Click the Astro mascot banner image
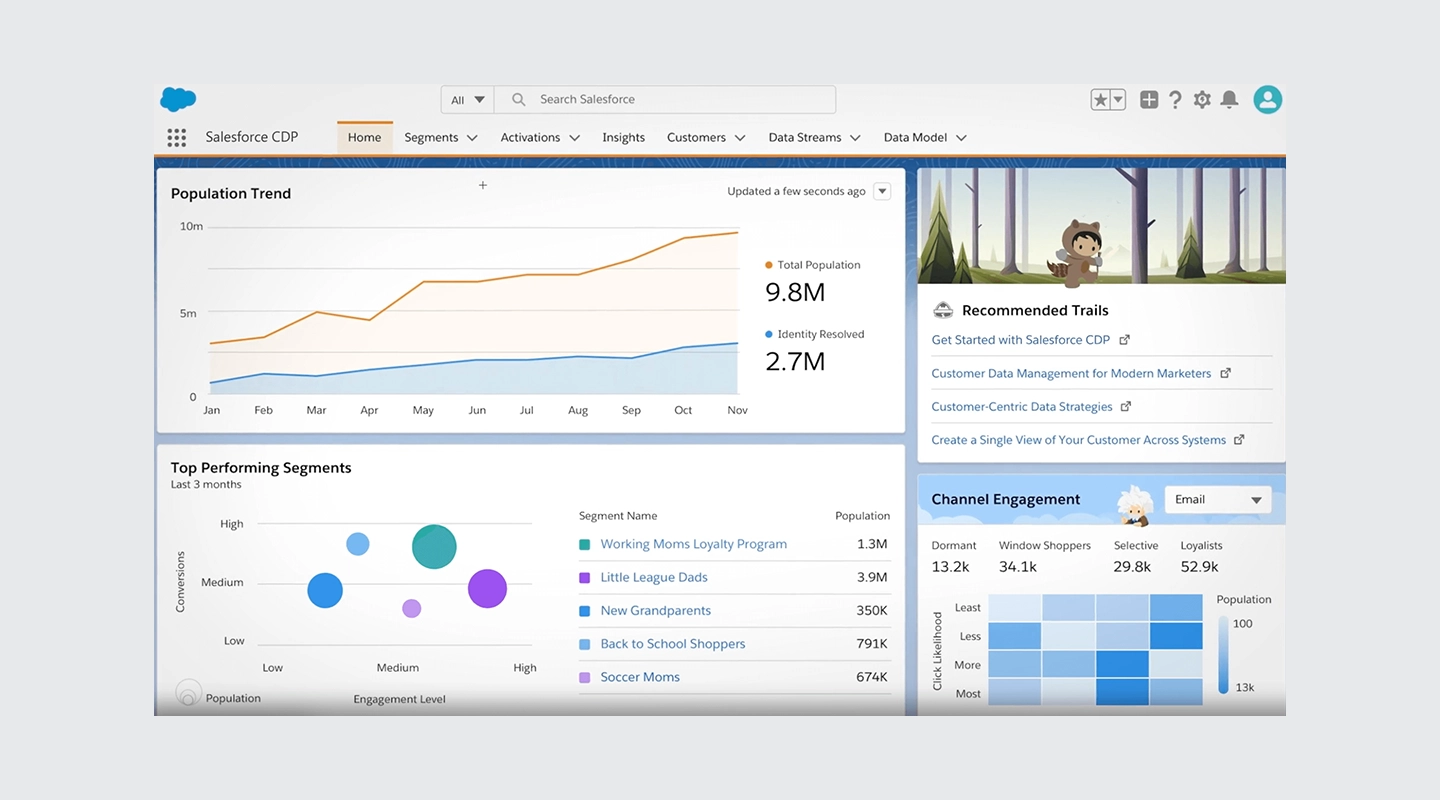 pos(1101,226)
